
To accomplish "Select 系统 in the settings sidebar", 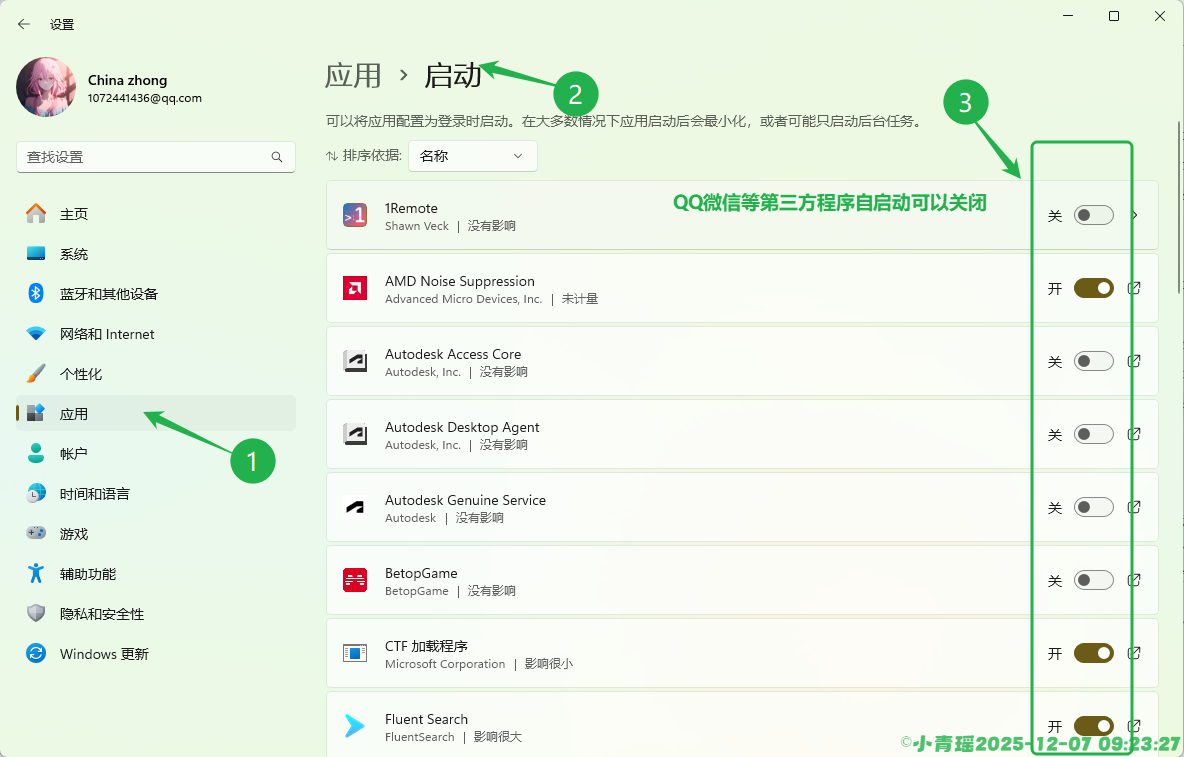I will [x=74, y=254].
